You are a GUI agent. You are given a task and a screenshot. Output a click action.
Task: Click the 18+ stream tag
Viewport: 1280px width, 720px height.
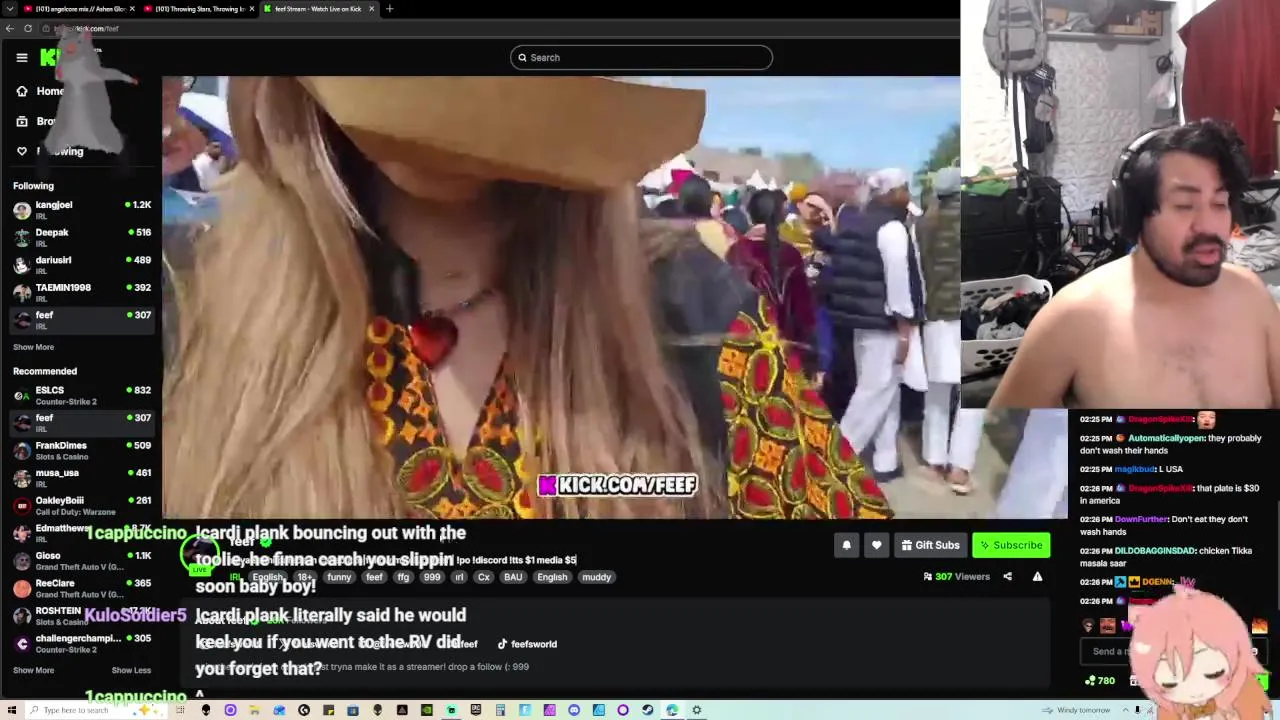click(305, 577)
